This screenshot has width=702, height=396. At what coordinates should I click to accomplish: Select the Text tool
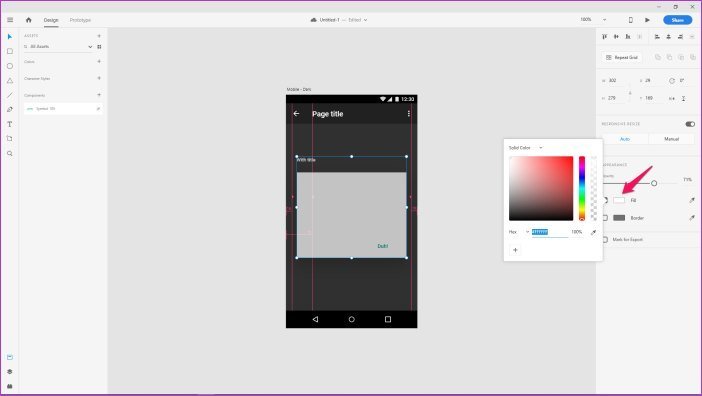click(x=10, y=124)
